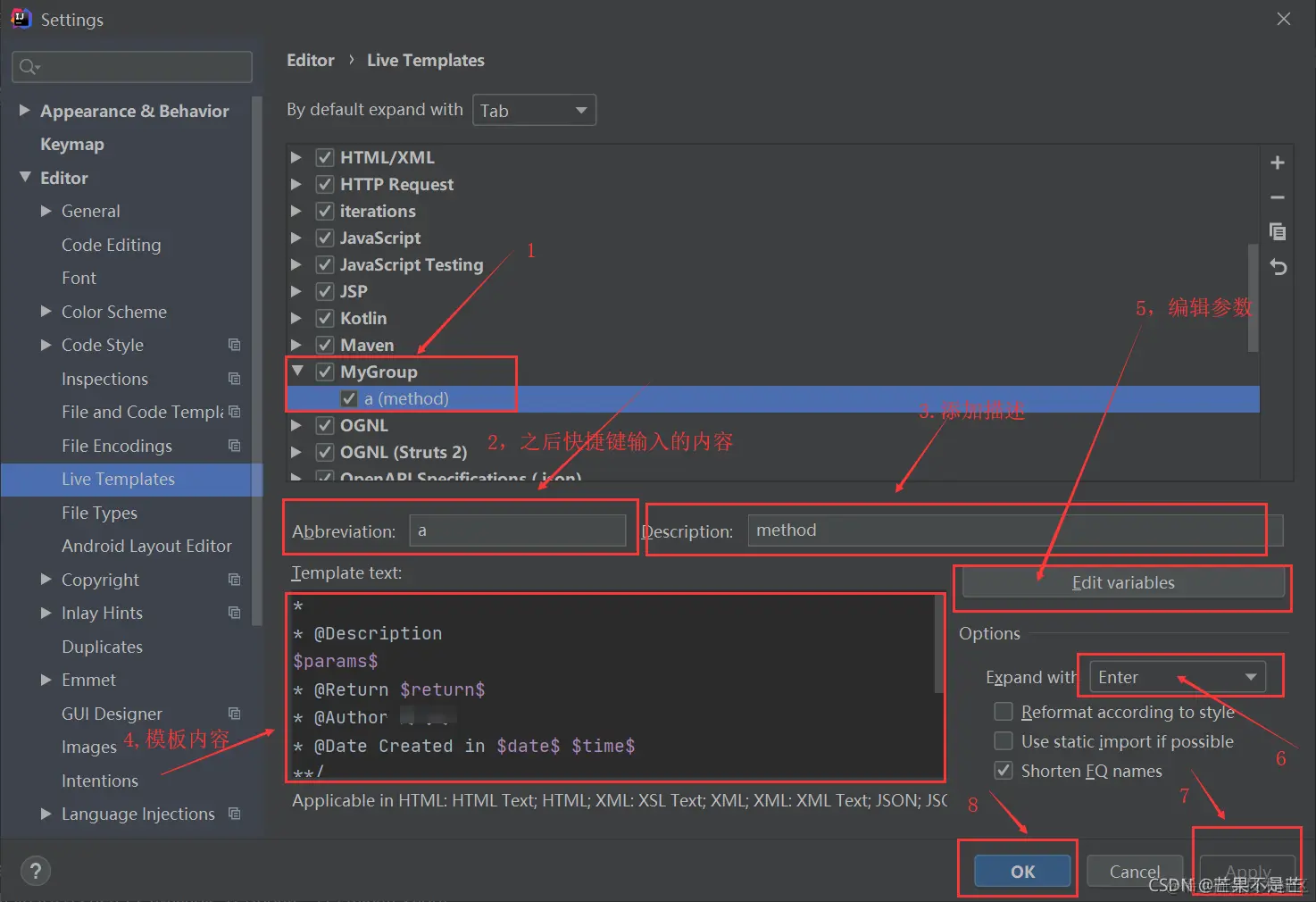Expand the HTML/XML template group
The width and height of the screenshot is (1316, 902).
pos(296,157)
